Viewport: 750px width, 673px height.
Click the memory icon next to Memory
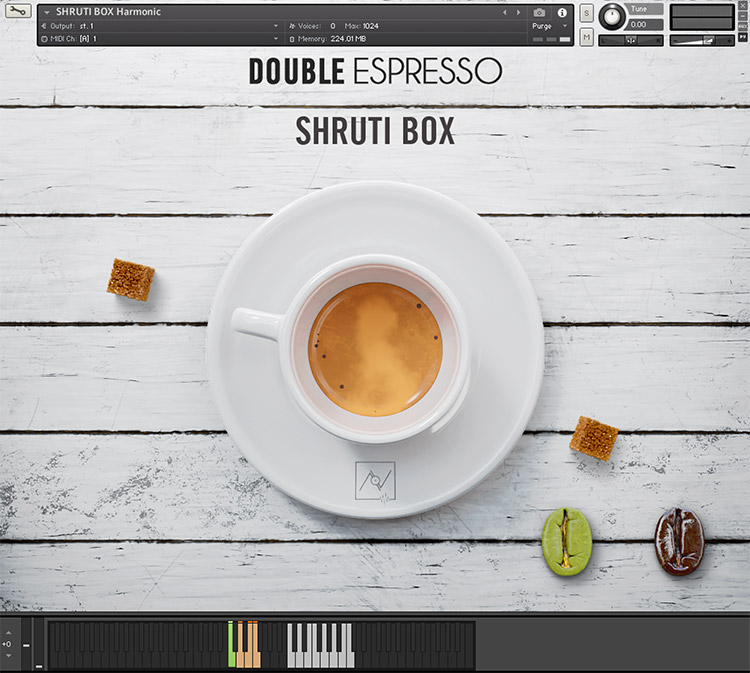(292, 39)
